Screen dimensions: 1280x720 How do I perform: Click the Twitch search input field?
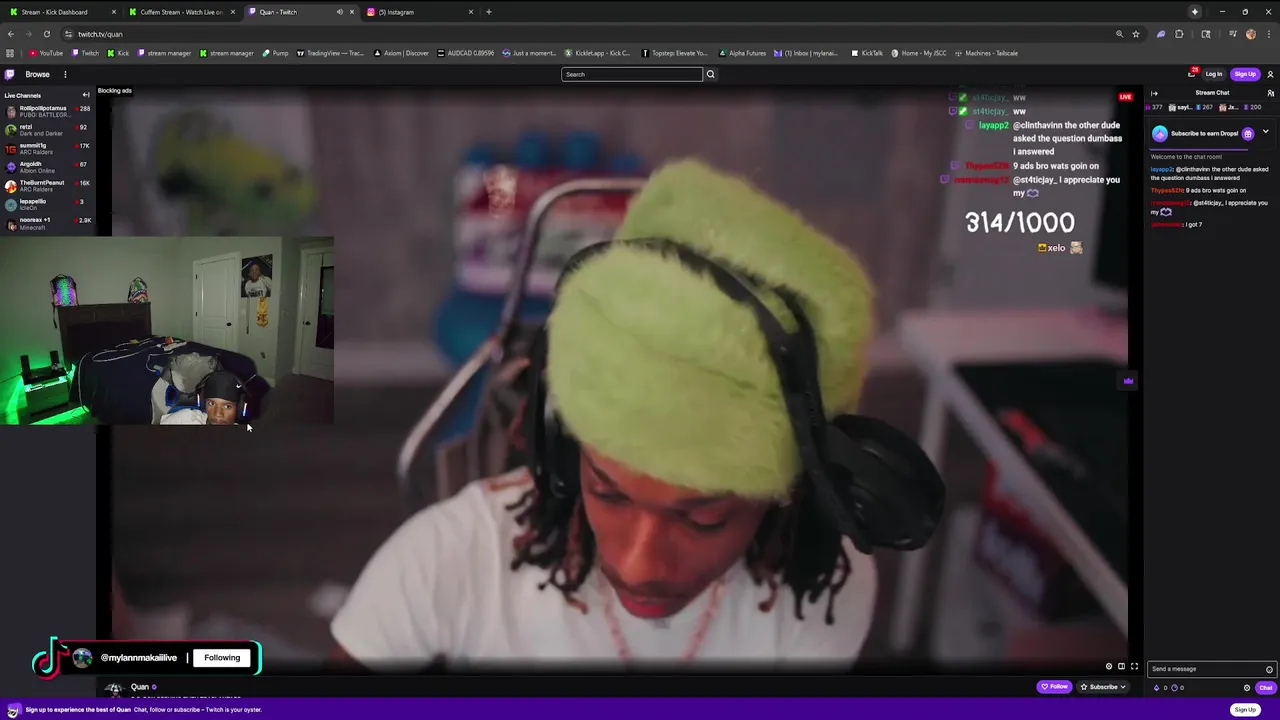click(x=632, y=74)
